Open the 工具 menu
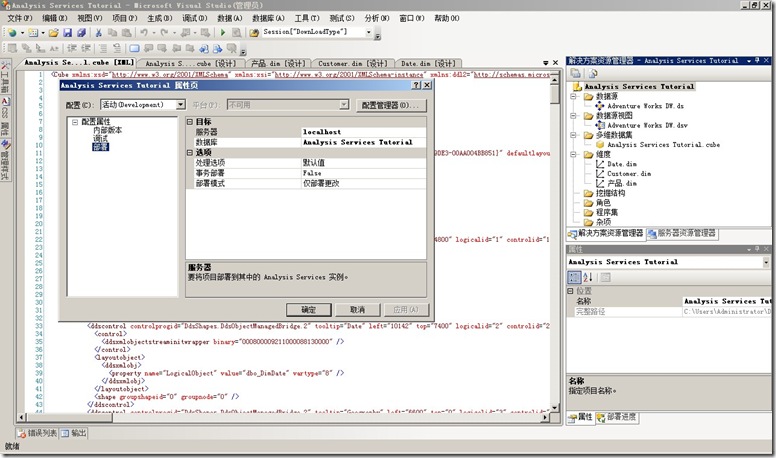The width and height of the screenshot is (776, 458). pos(307,18)
